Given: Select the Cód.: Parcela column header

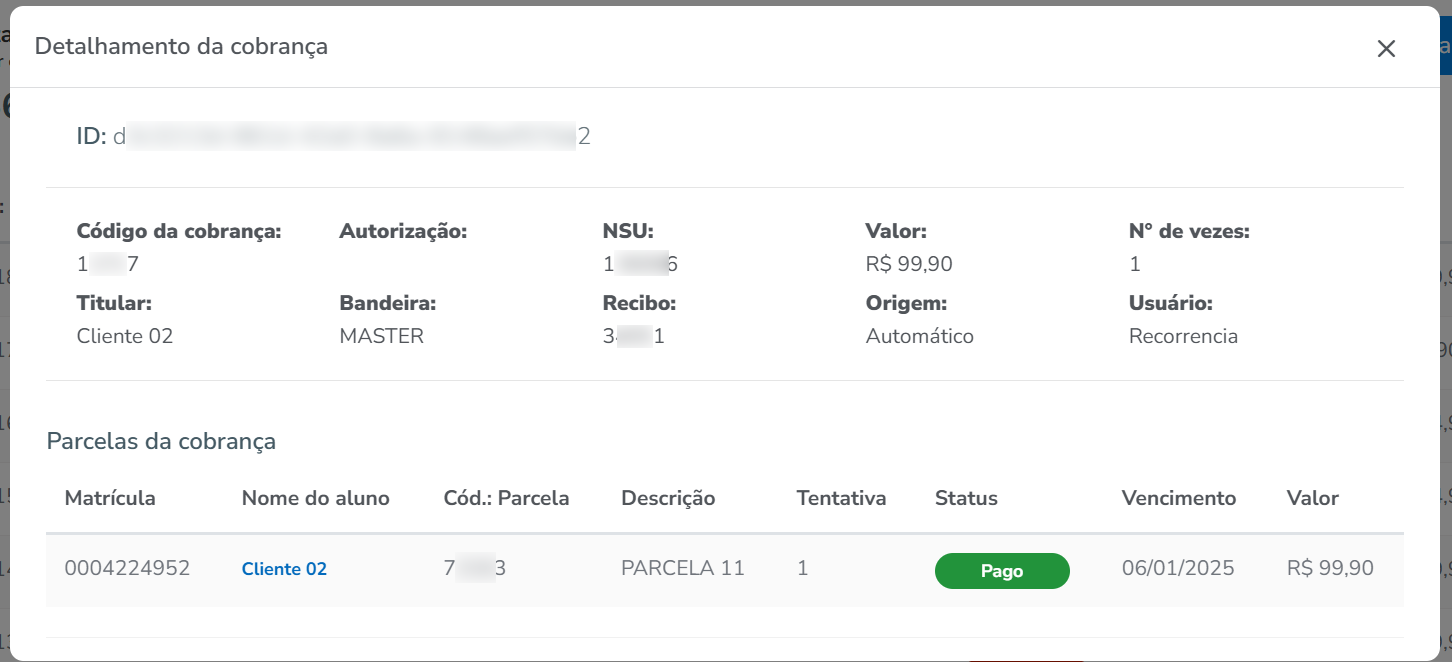Looking at the screenshot, I should tap(506, 498).
